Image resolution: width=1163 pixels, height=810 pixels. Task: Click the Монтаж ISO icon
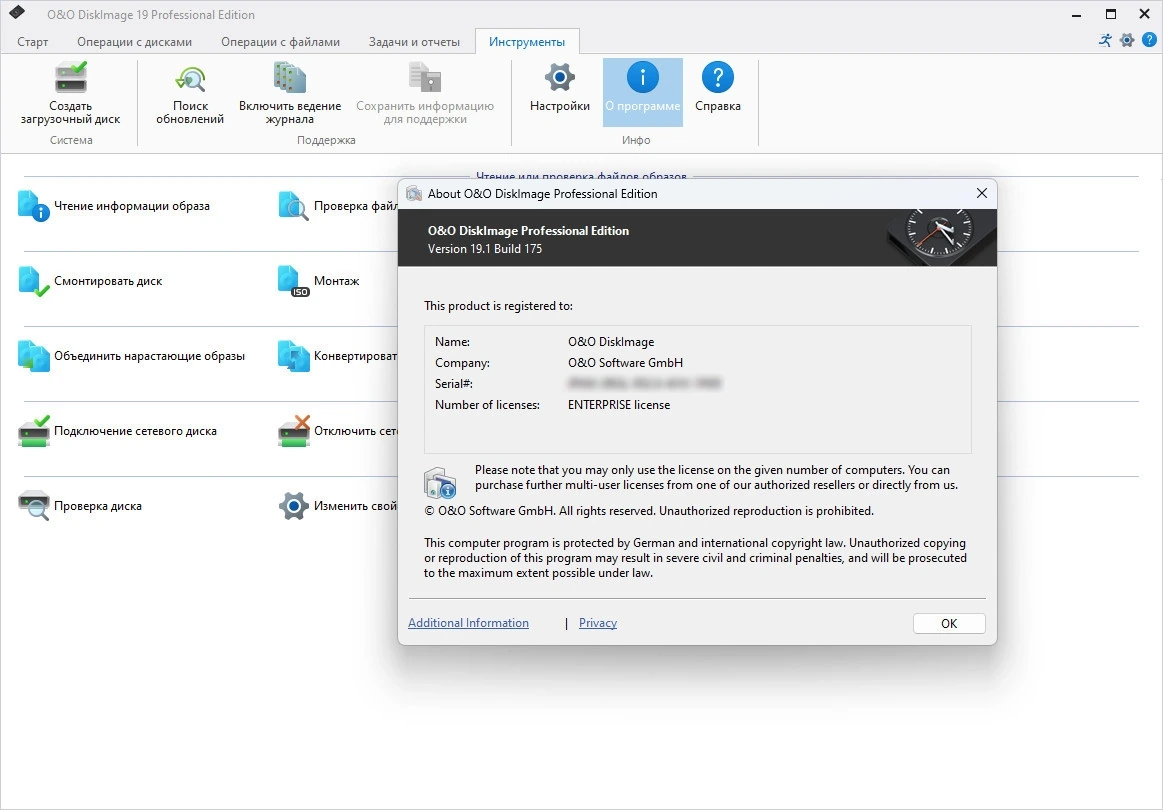point(293,281)
